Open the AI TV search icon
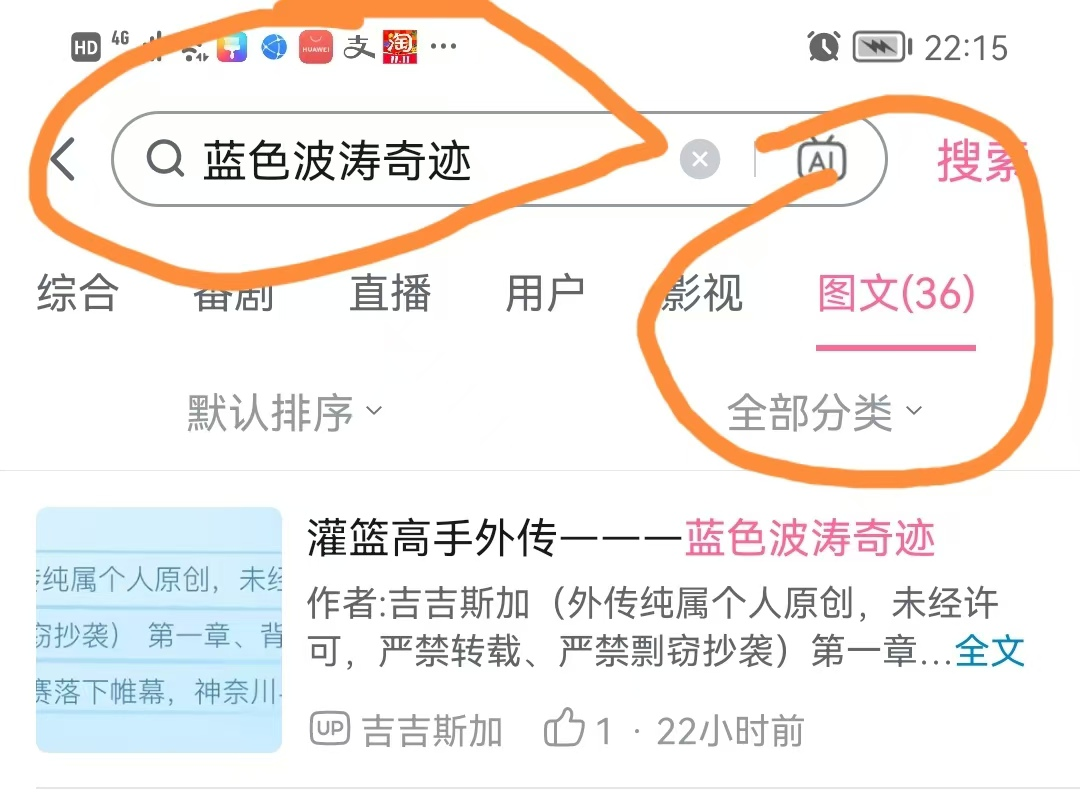Screen dimensions: 1080x801 [x=822, y=158]
